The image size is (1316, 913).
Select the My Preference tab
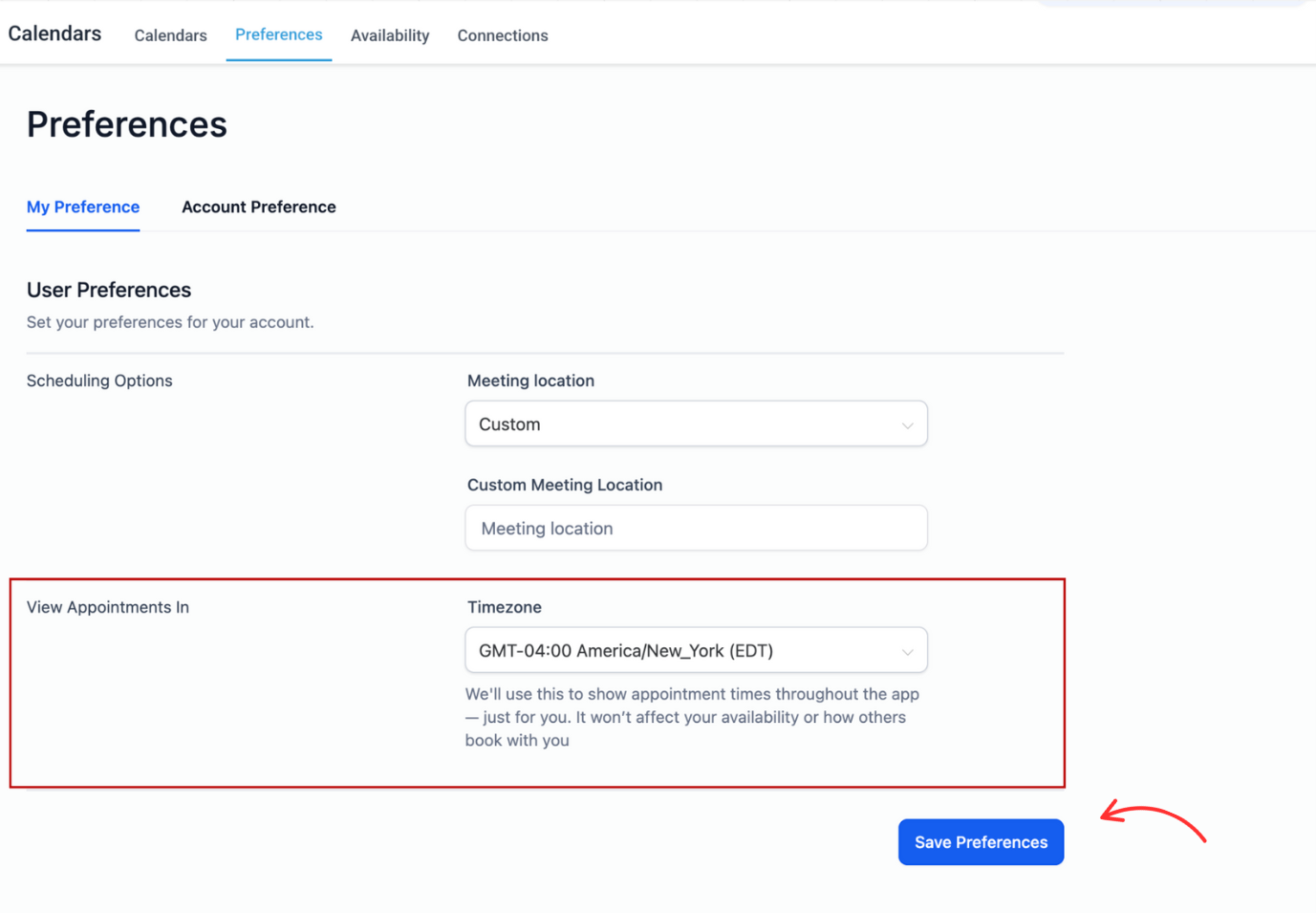[83, 207]
